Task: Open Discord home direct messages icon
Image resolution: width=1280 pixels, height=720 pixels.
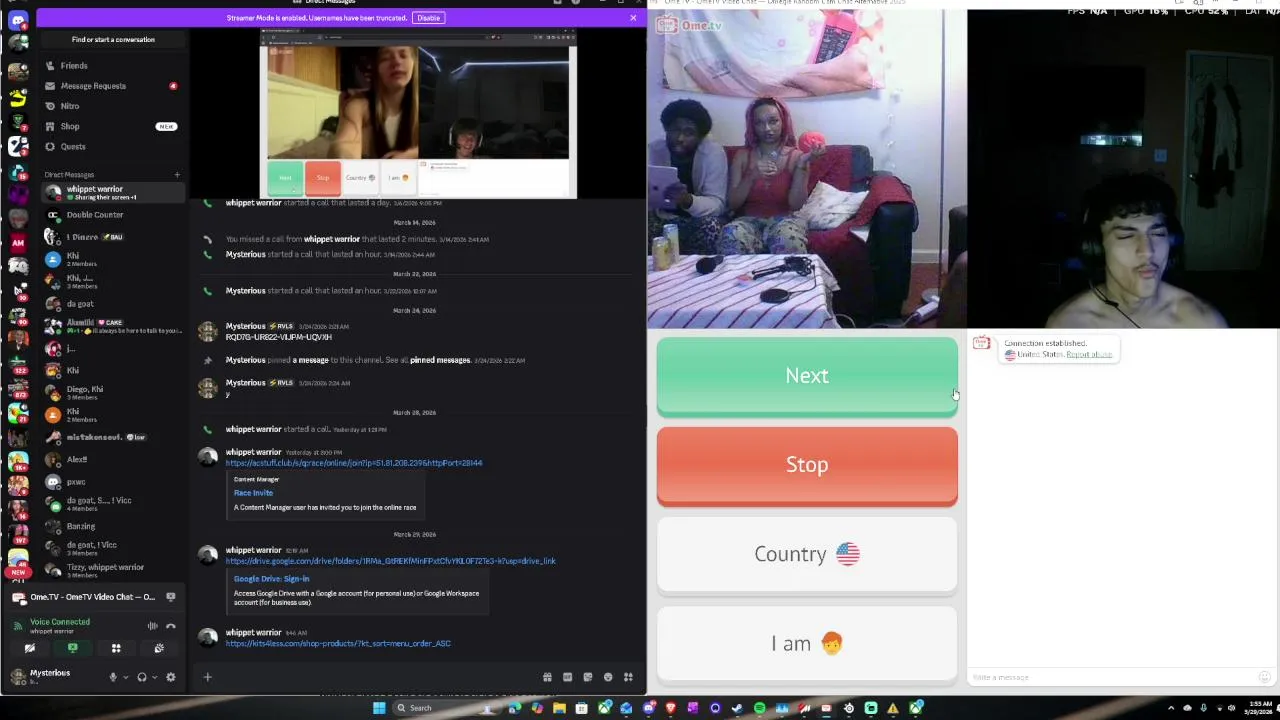Action: point(18,21)
